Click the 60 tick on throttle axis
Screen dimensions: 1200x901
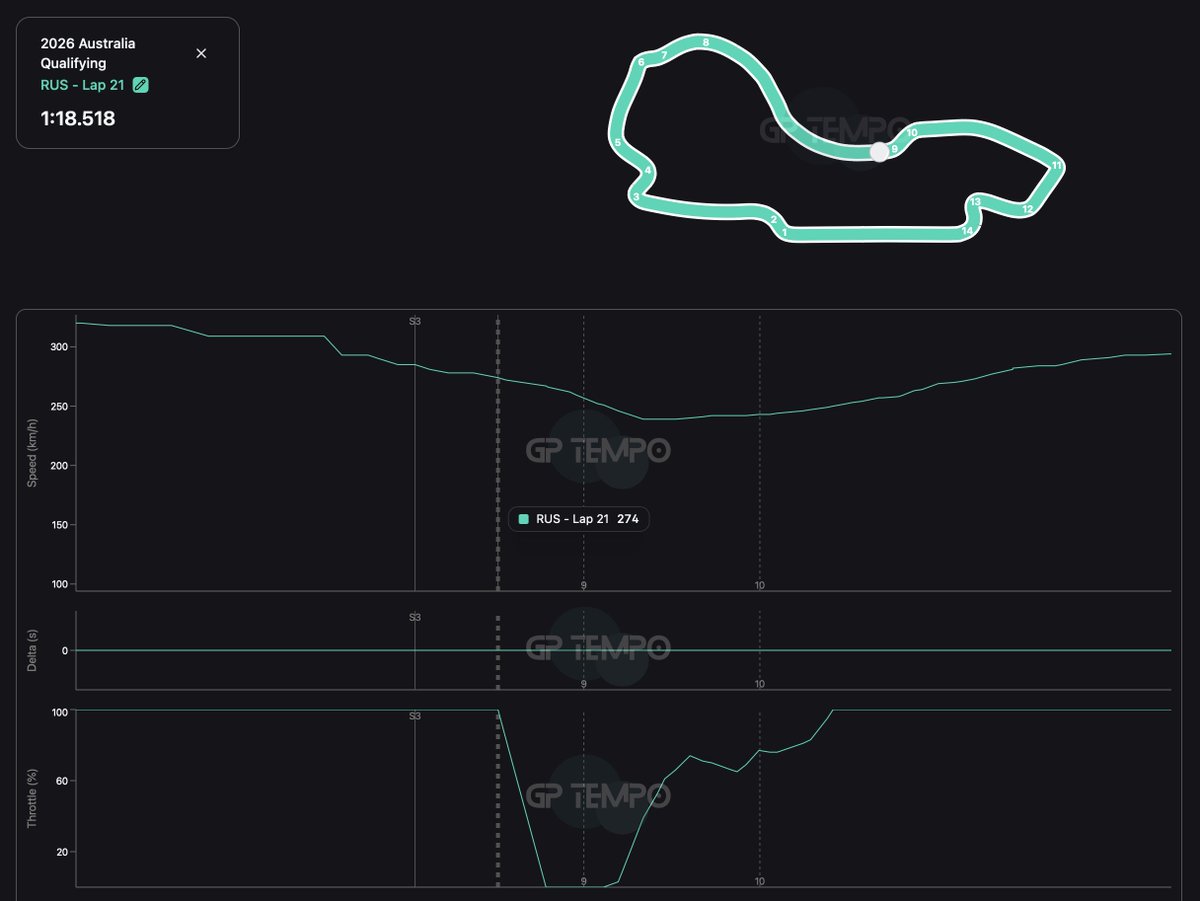(x=61, y=781)
